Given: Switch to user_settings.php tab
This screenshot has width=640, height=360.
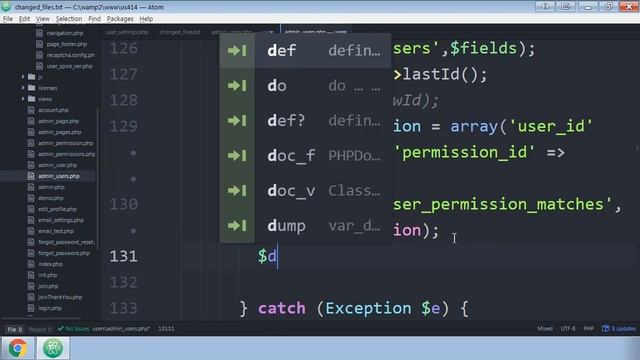Looking at the screenshot, I should coord(127,32).
